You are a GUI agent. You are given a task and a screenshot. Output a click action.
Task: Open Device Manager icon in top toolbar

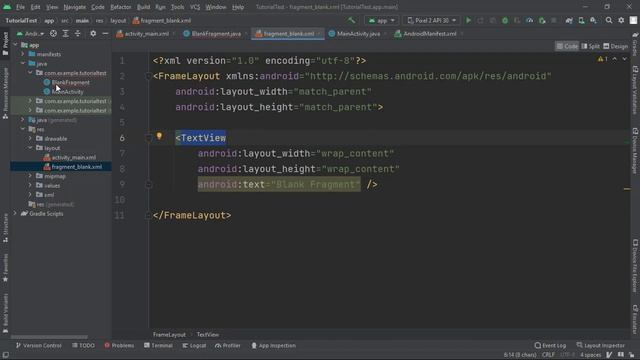click(581, 20)
